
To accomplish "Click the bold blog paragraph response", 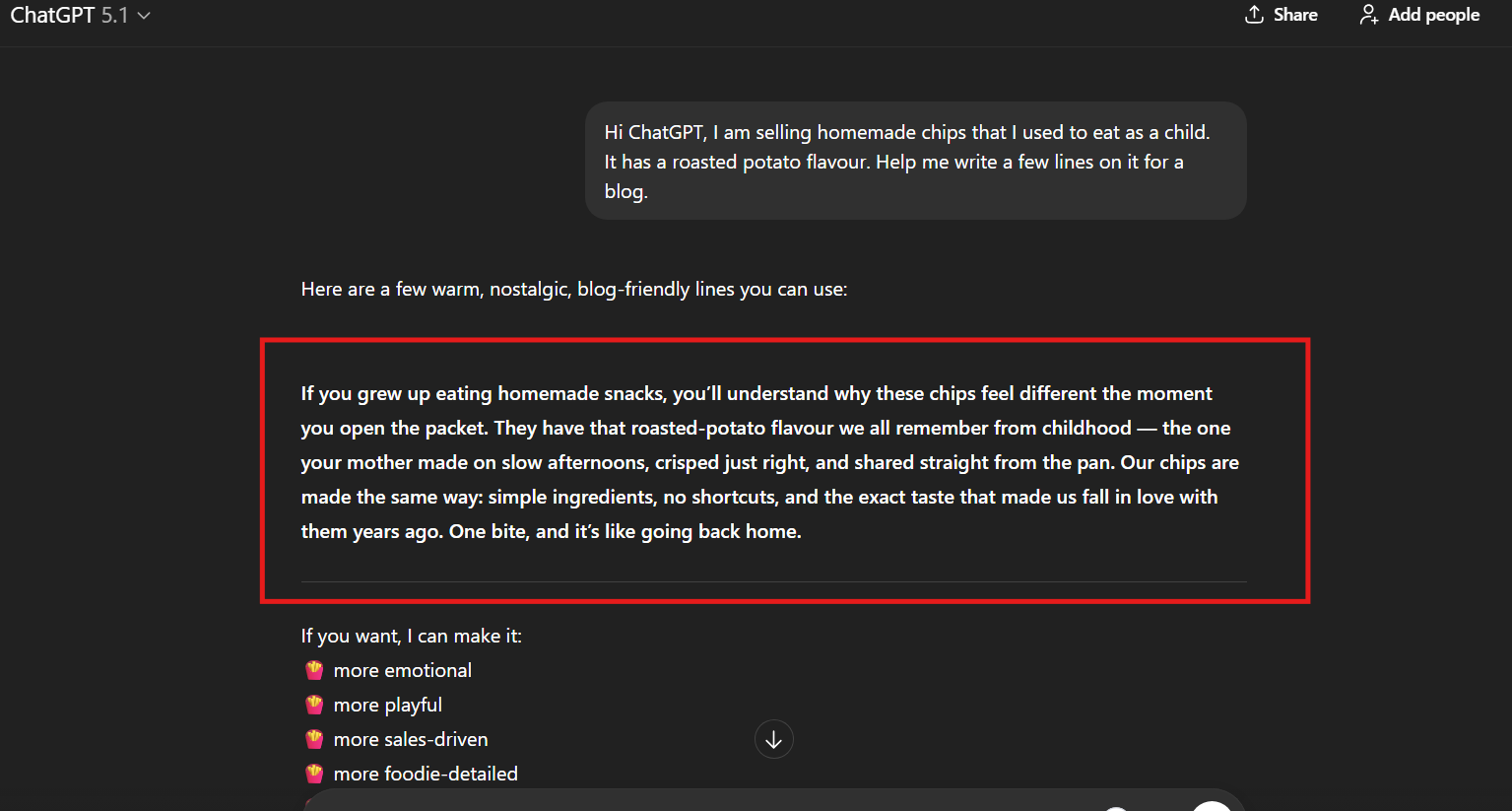I will click(x=769, y=462).
